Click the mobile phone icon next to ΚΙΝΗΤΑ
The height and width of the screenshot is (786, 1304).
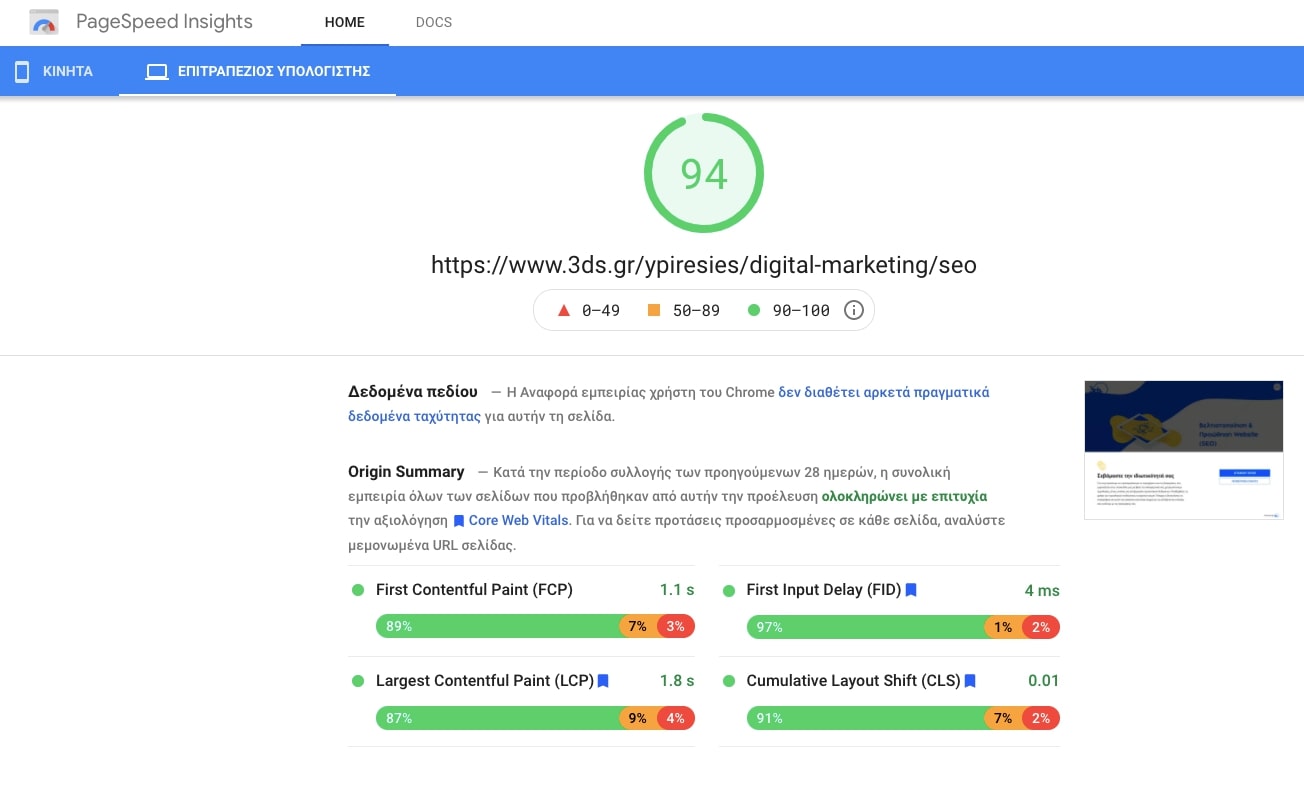click(22, 71)
